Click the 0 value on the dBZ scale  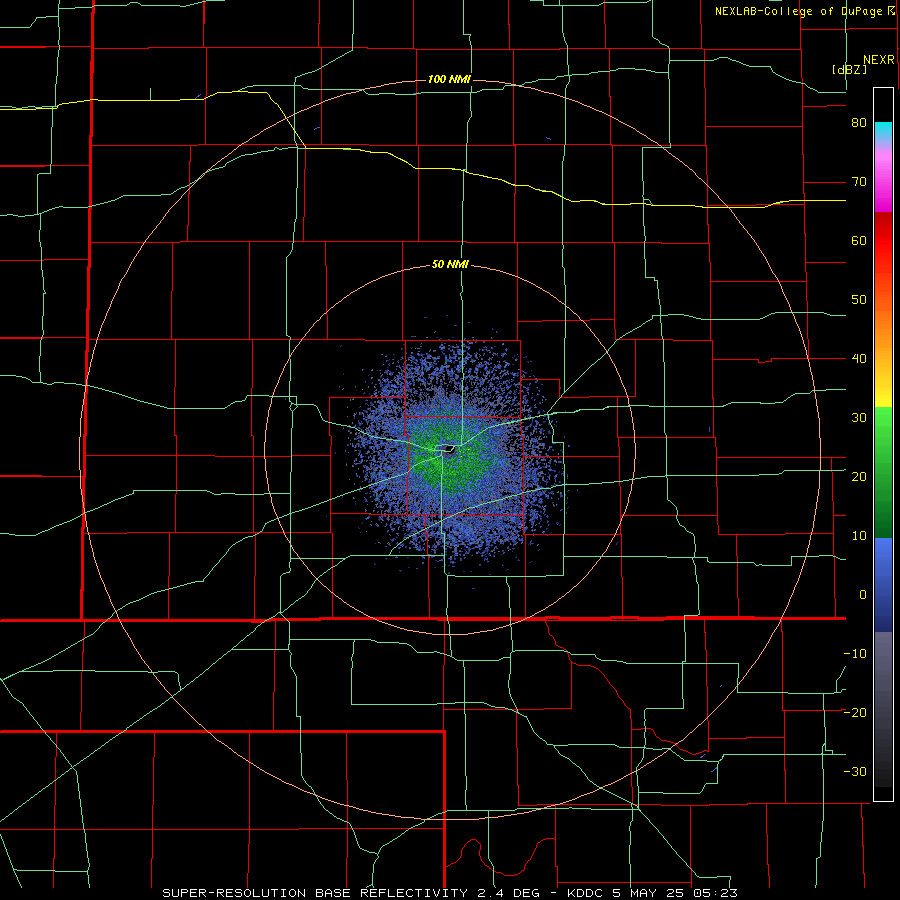(863, 595)
